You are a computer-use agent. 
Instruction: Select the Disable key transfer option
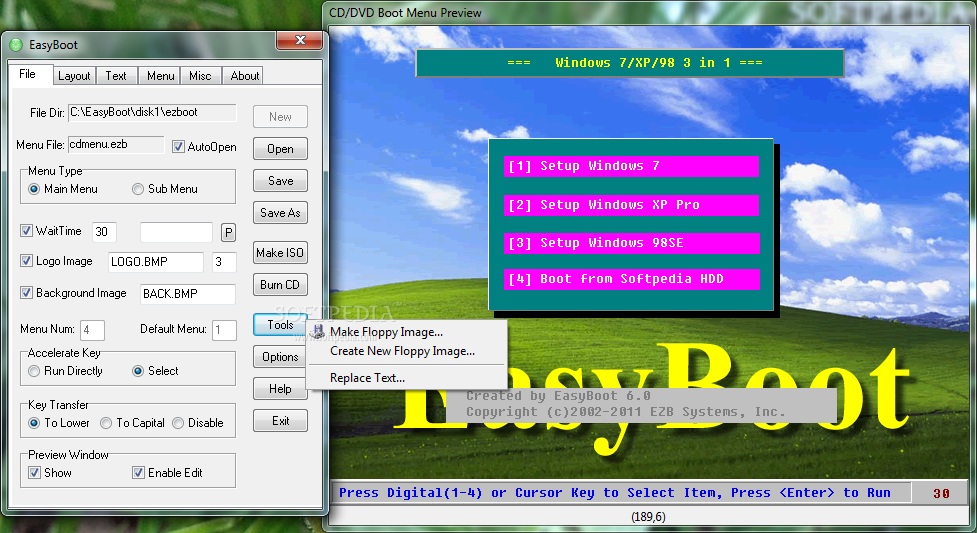coord(178,423)
